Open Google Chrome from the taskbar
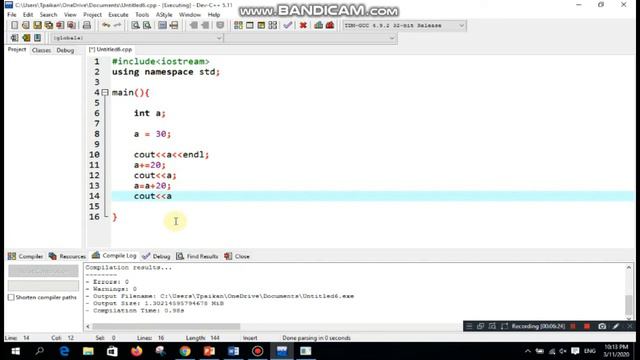Image resolution: width=640 pixels, height=360 pixels. 185,351
